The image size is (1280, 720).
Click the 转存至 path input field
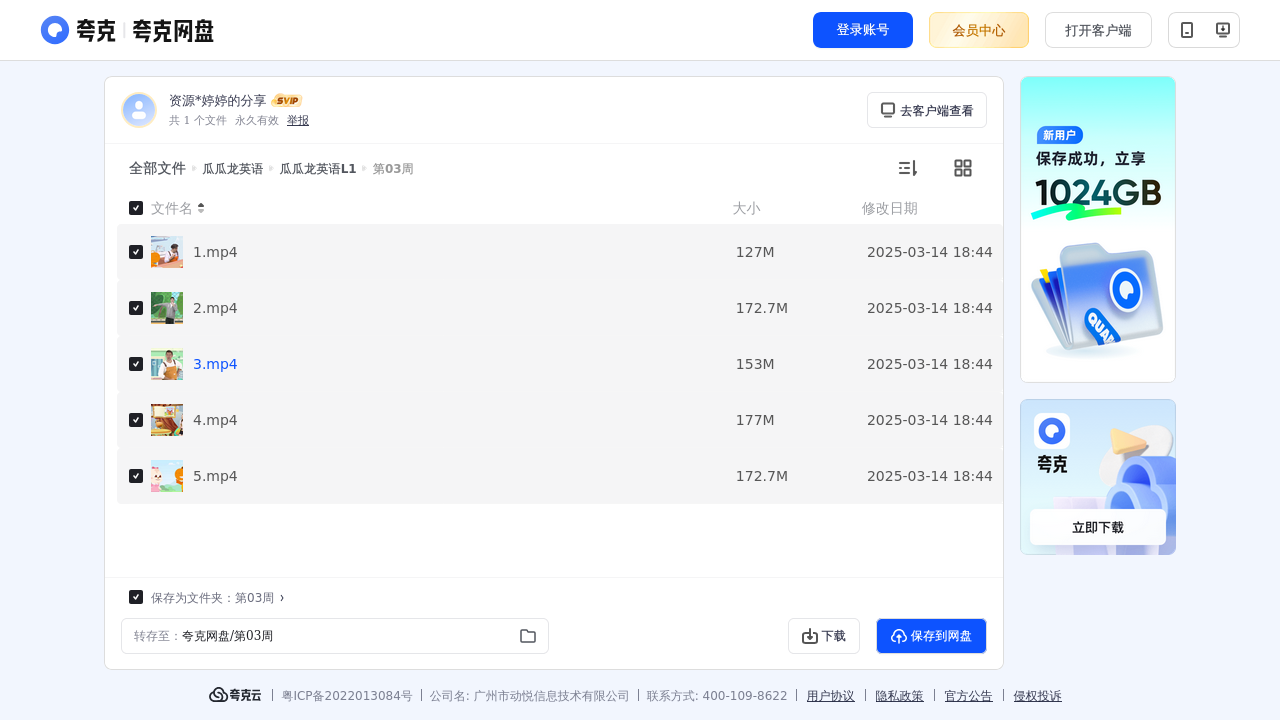[335, 636]
